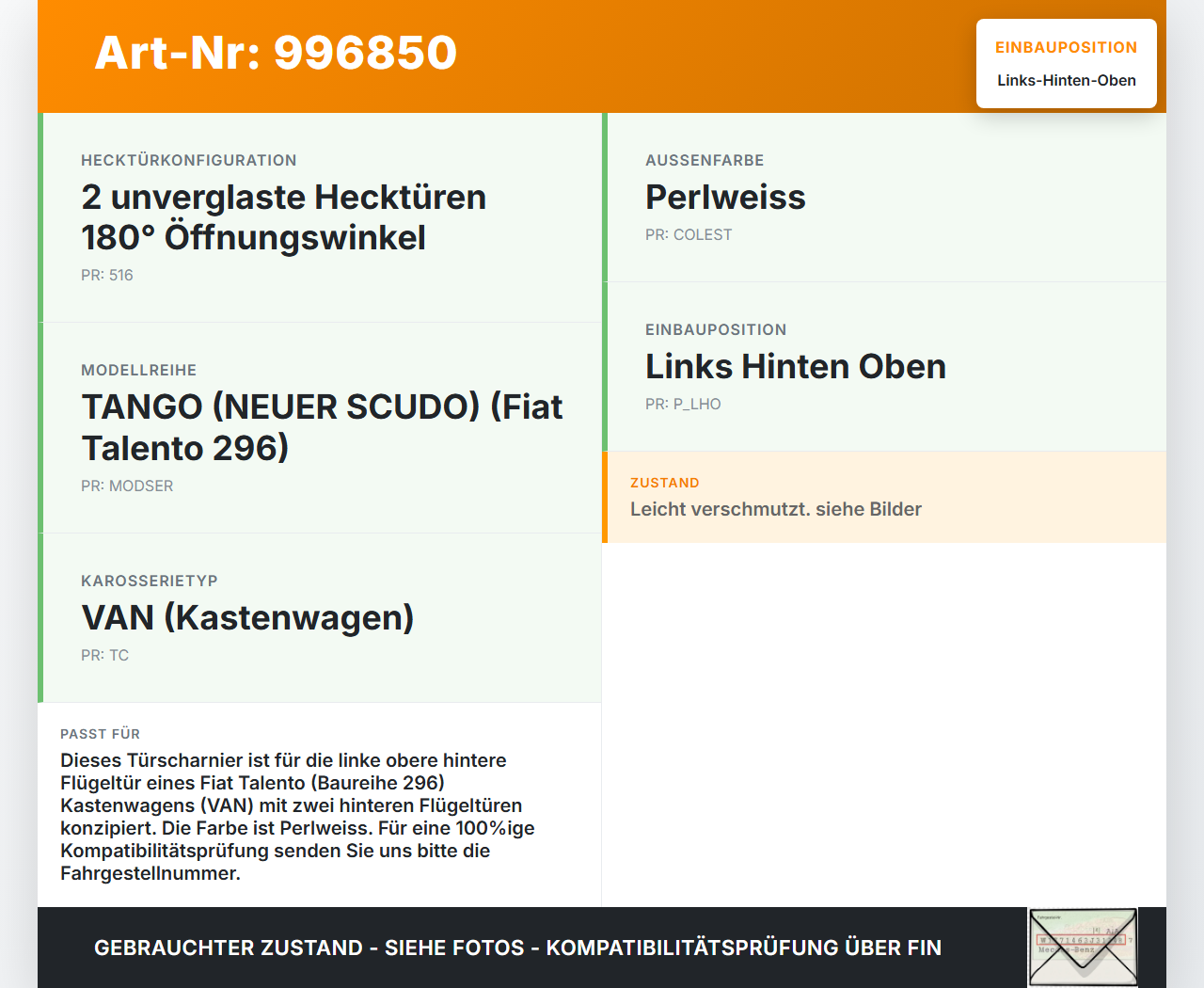Select the ZUSTAND label
The width and height of the screenshot is (1204, 988).
[x=665, y=483]
